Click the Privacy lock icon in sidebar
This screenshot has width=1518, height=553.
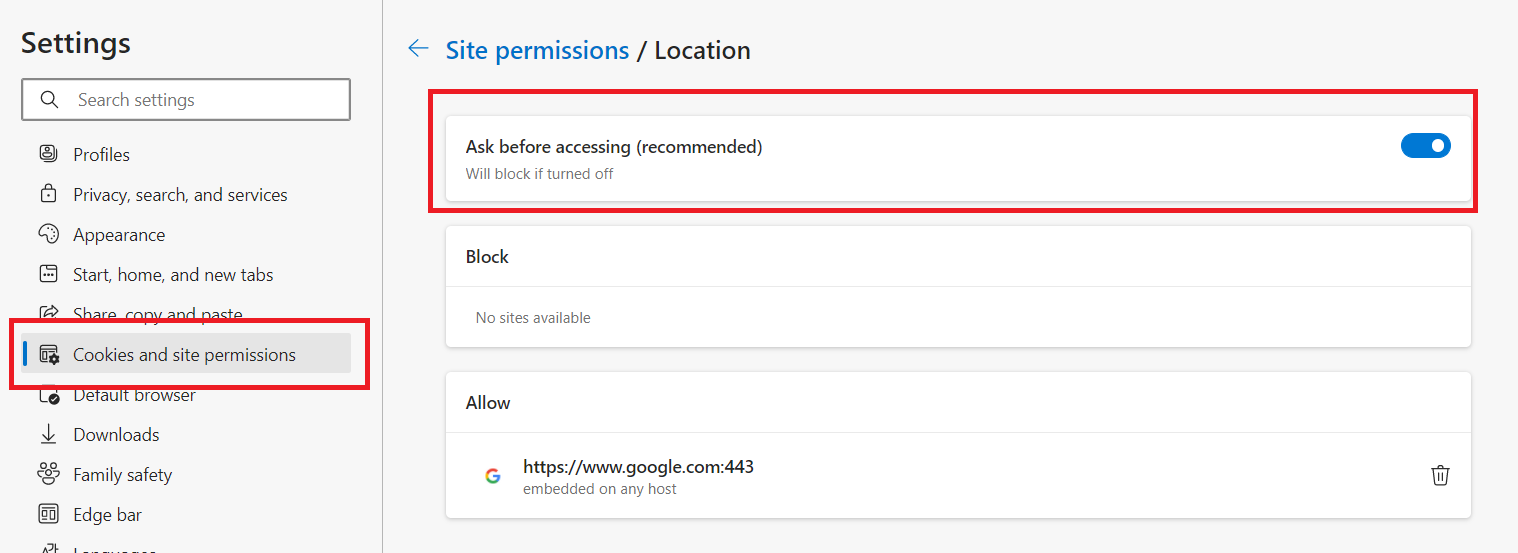click(x=48, y=194)
